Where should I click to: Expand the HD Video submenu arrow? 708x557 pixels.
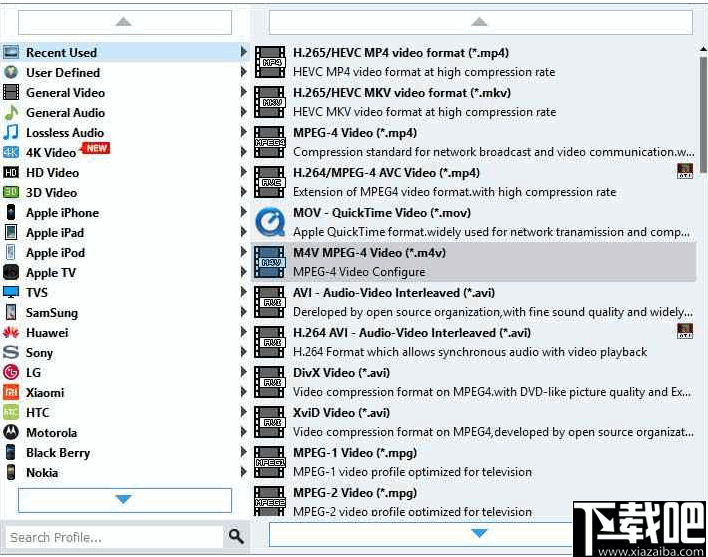pos(244,172)
